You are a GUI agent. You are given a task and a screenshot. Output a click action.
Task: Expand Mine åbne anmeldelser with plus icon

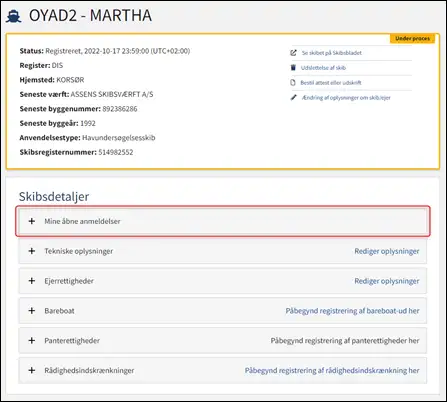tap(32, 221)
